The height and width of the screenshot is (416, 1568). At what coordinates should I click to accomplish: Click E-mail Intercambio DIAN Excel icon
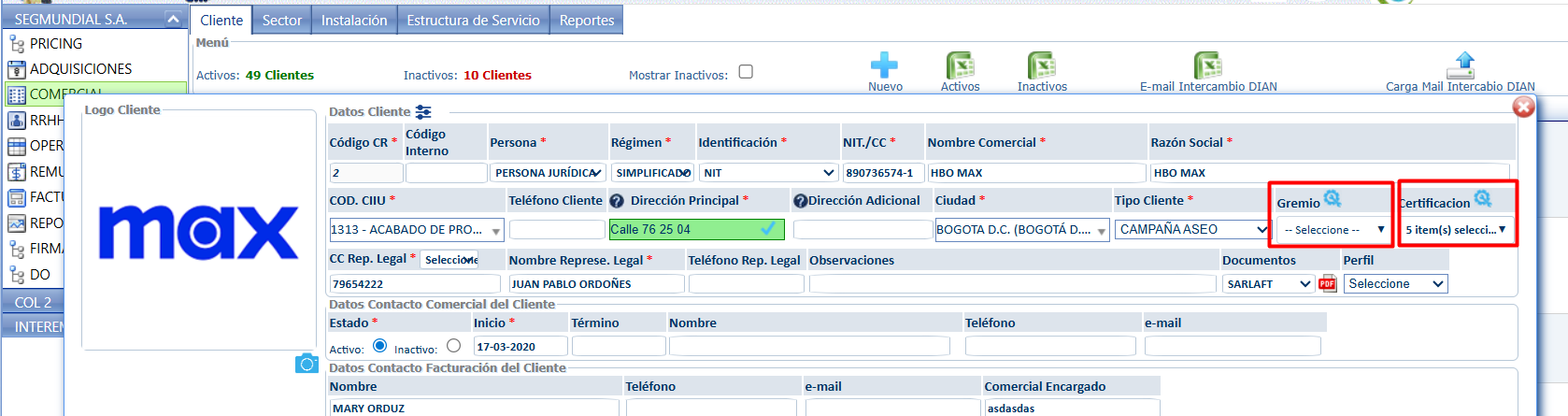pos(1207,65)
